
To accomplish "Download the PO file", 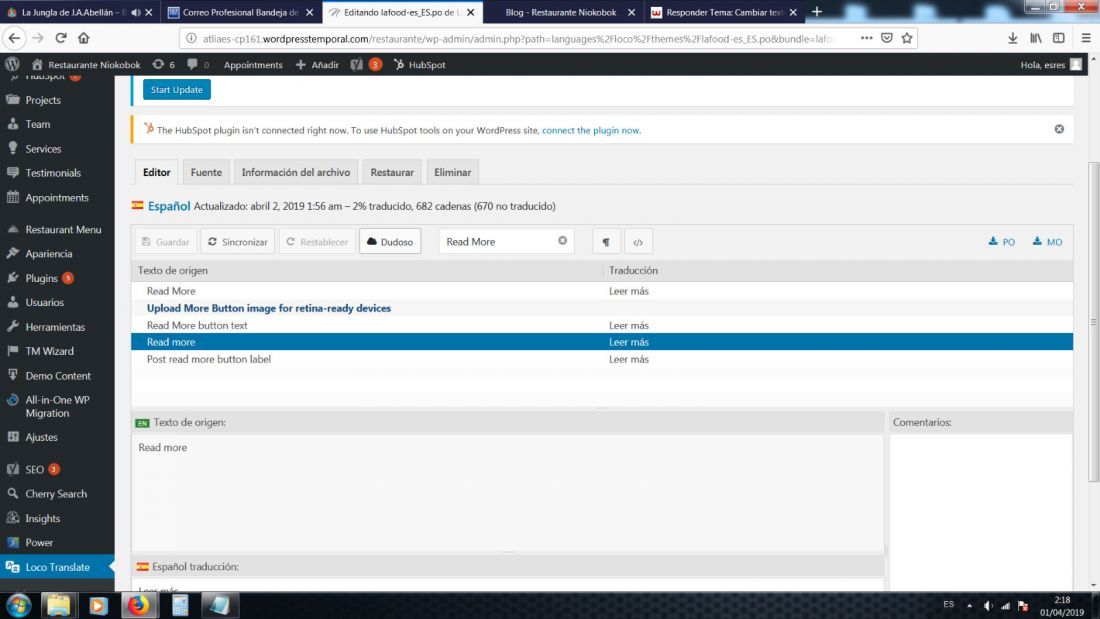I will [1002, 241].
